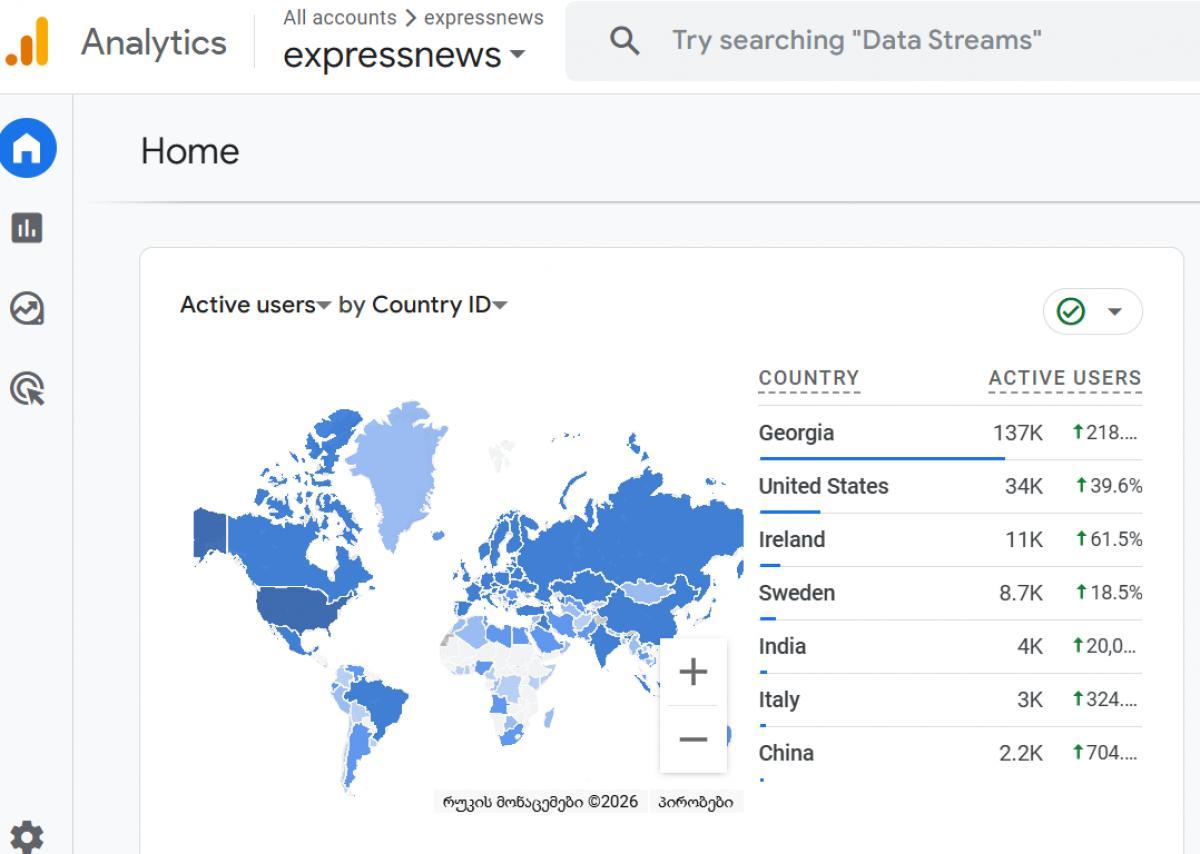This screenshot has width=1200, height=854.
Task: Click the search magnifier icon
Action: coord(625,41)
